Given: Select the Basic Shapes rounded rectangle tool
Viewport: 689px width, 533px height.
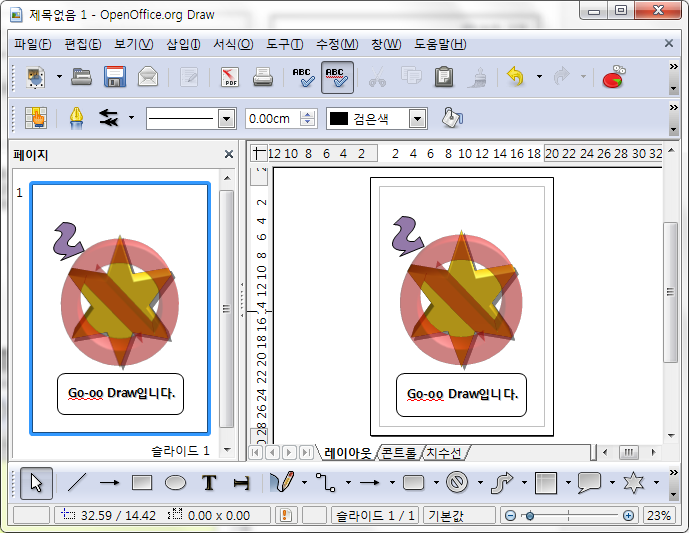Looking at the screenshot, I should (x=413, y=482).
